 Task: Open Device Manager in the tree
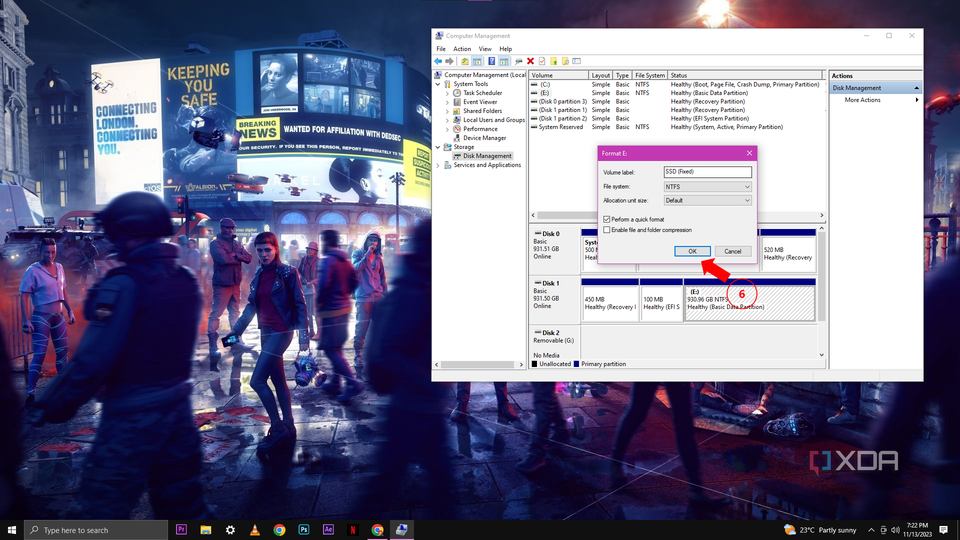point(484,138)
